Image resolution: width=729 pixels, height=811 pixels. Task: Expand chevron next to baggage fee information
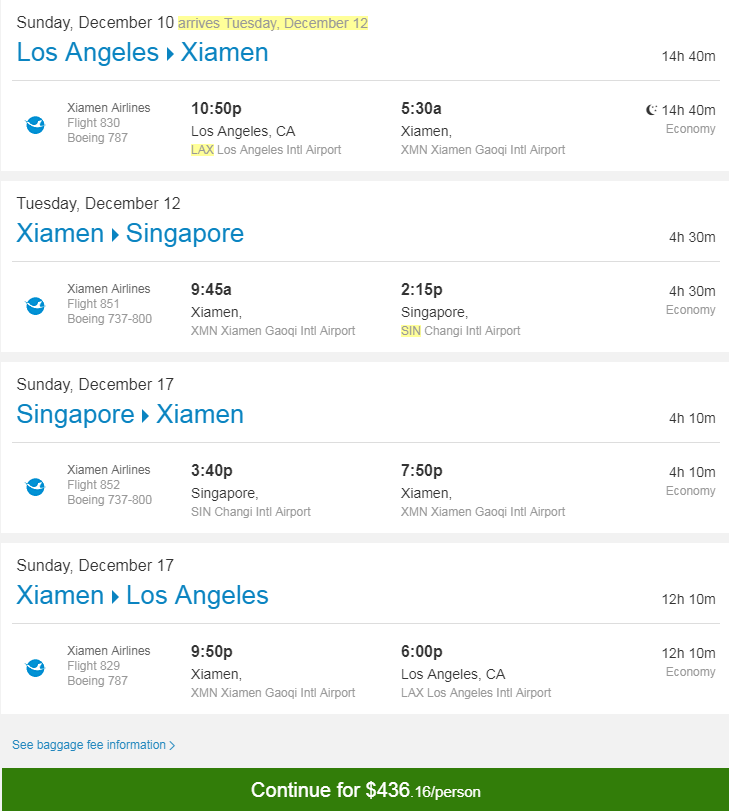[x=172, y=745]
